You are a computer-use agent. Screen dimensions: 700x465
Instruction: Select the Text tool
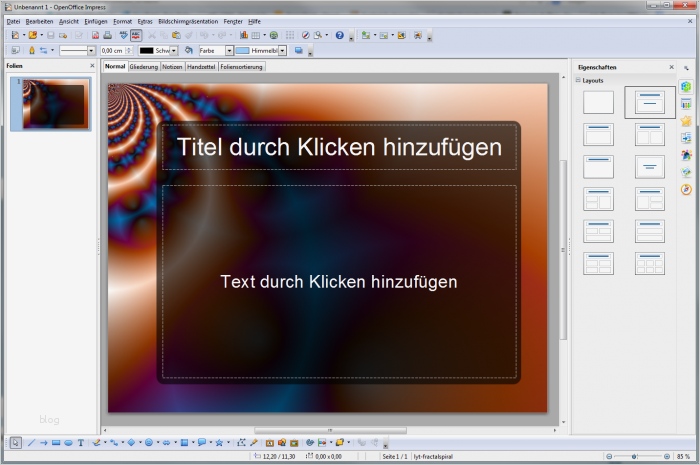click(81, 443)
